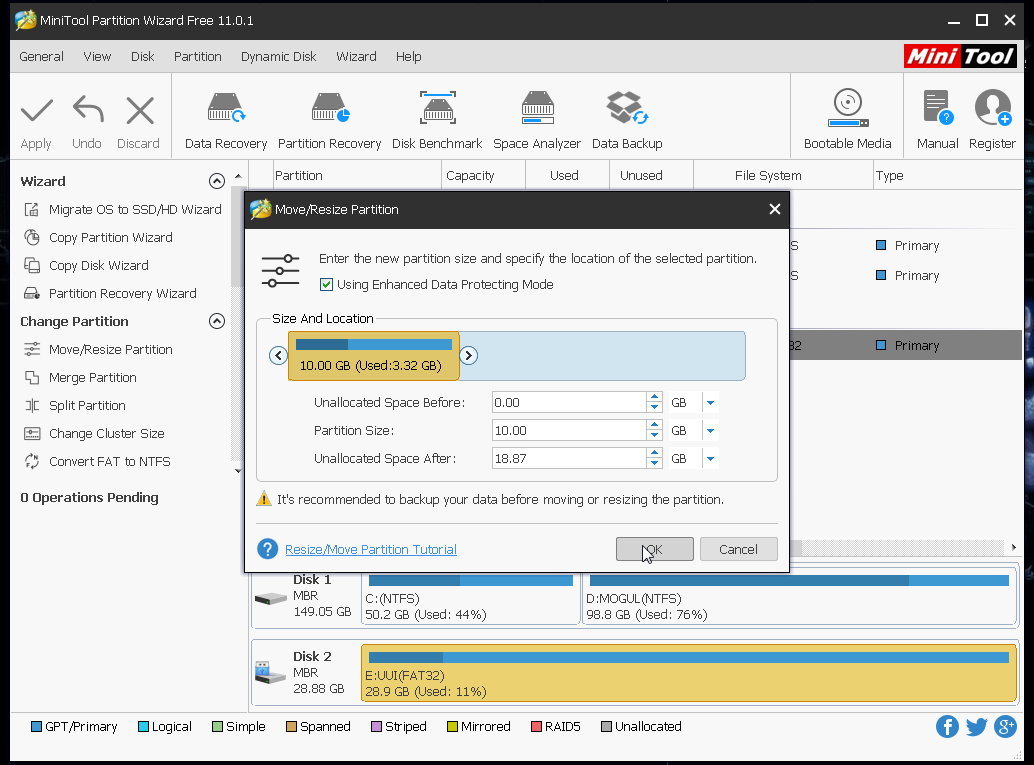Increase Unallocated Space Before value

(x=654, y=397)
